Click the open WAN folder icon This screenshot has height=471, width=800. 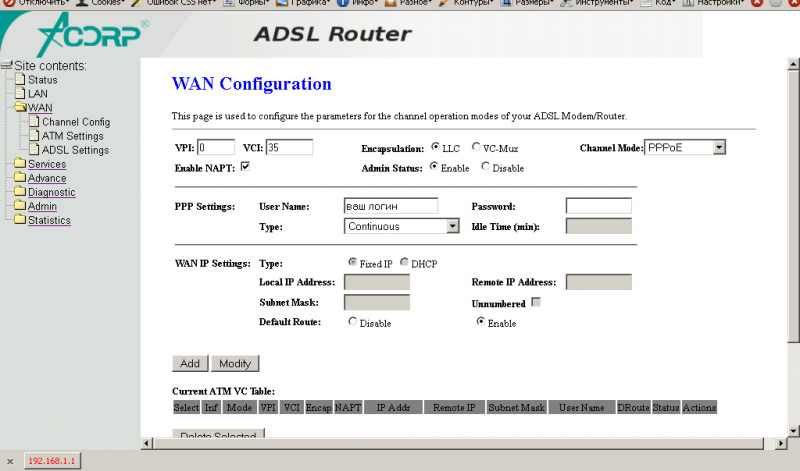click(x=20, y=108)
